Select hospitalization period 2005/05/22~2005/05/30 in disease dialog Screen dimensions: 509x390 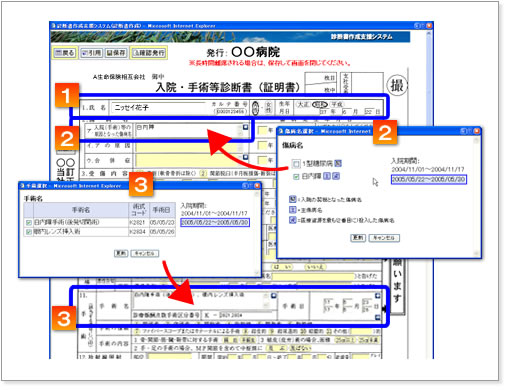428,179
